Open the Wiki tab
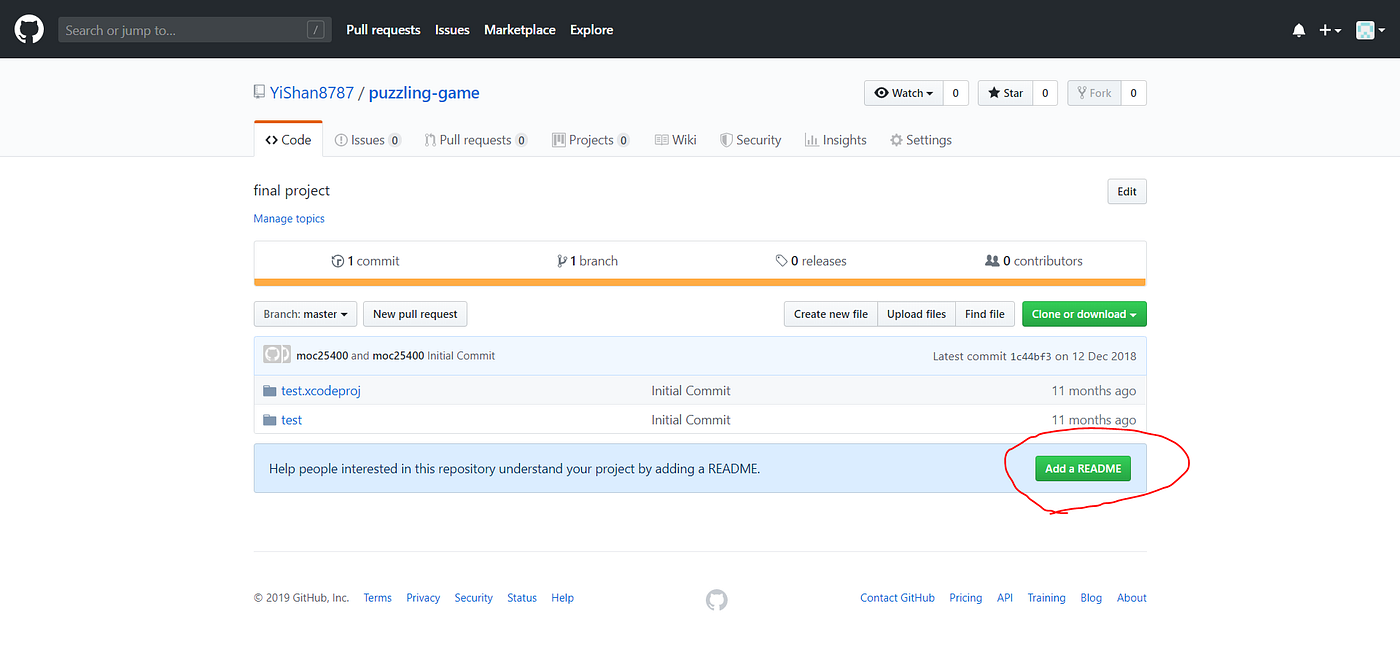The image size is (1400, 657). coord(676,140)
